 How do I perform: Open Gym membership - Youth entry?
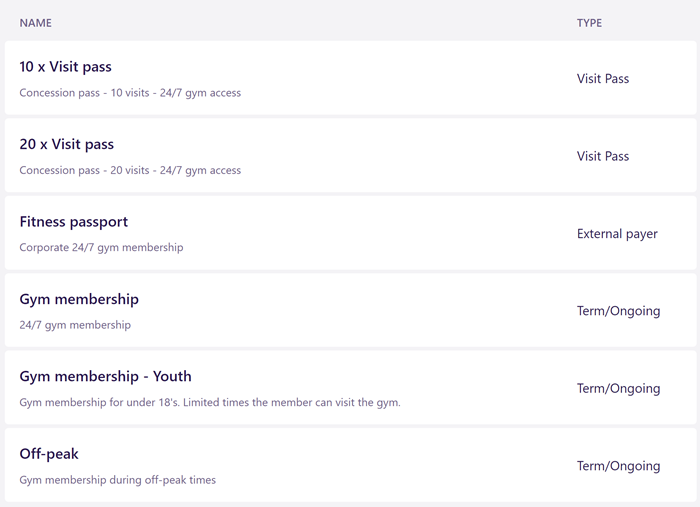[105, 377]
